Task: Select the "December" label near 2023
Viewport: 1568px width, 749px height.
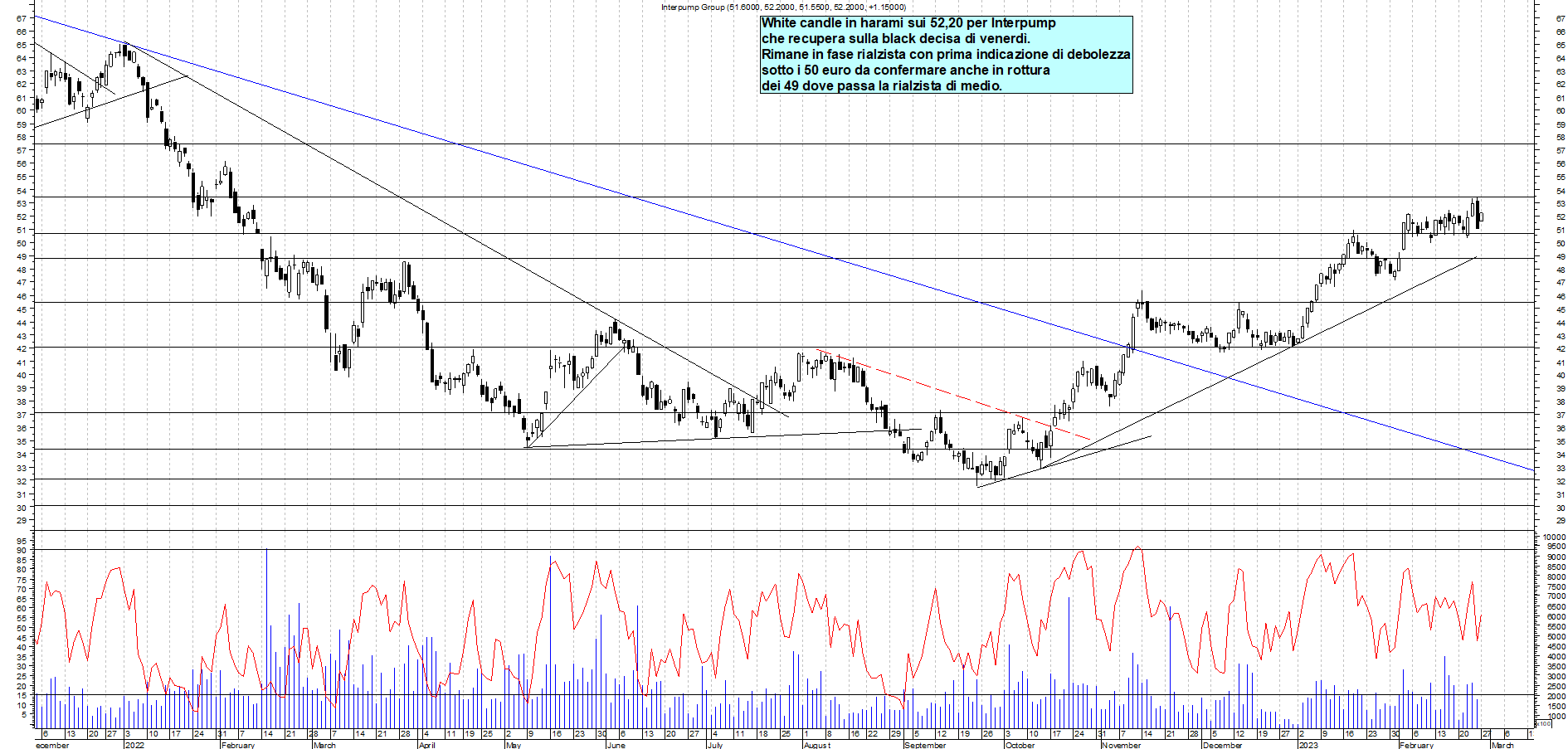Action: [x=1223, y=745]
